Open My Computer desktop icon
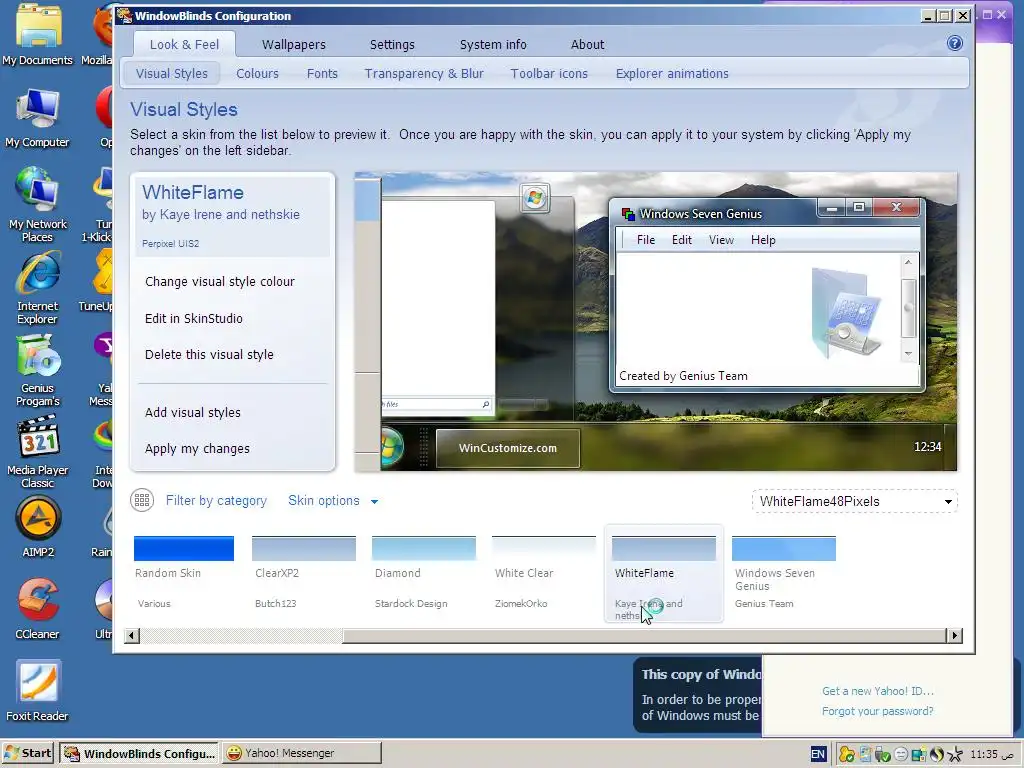 click(x=37, y=120)
